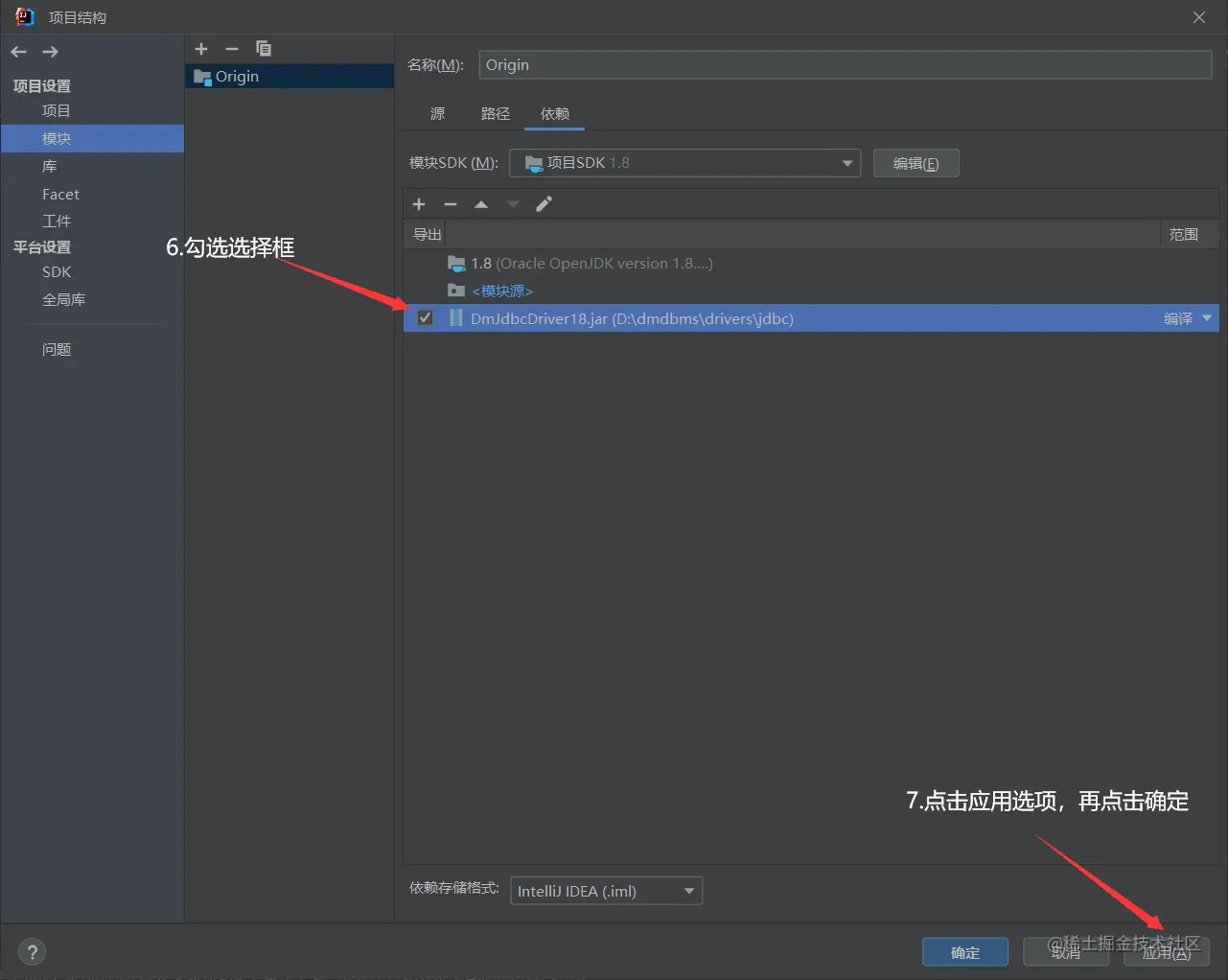Image resolution: width=1228 pixels, height=980 pixels.
Task: Add a new module with plus icon
Action: pyautogui.click(x=201, y=49)
